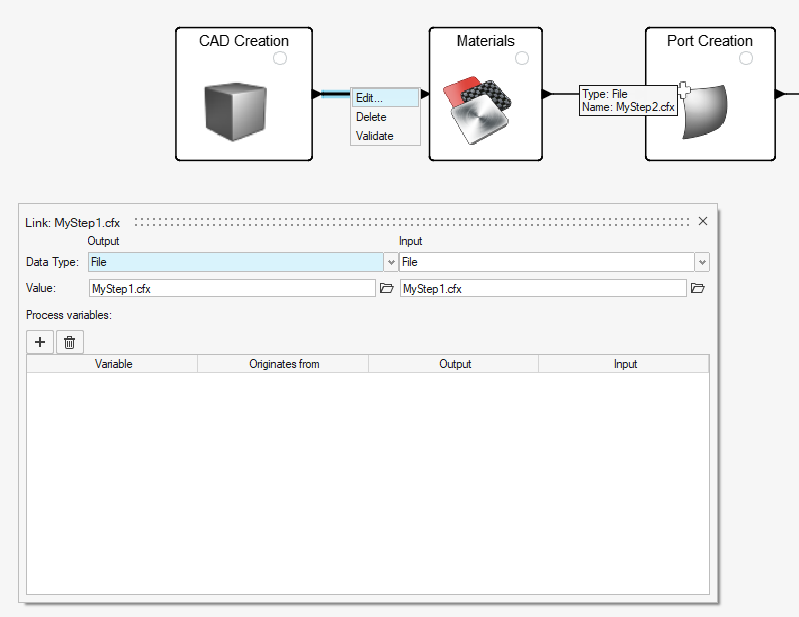799x617 pixels.
Task: Click the Originates from column header
Action: 284,364
